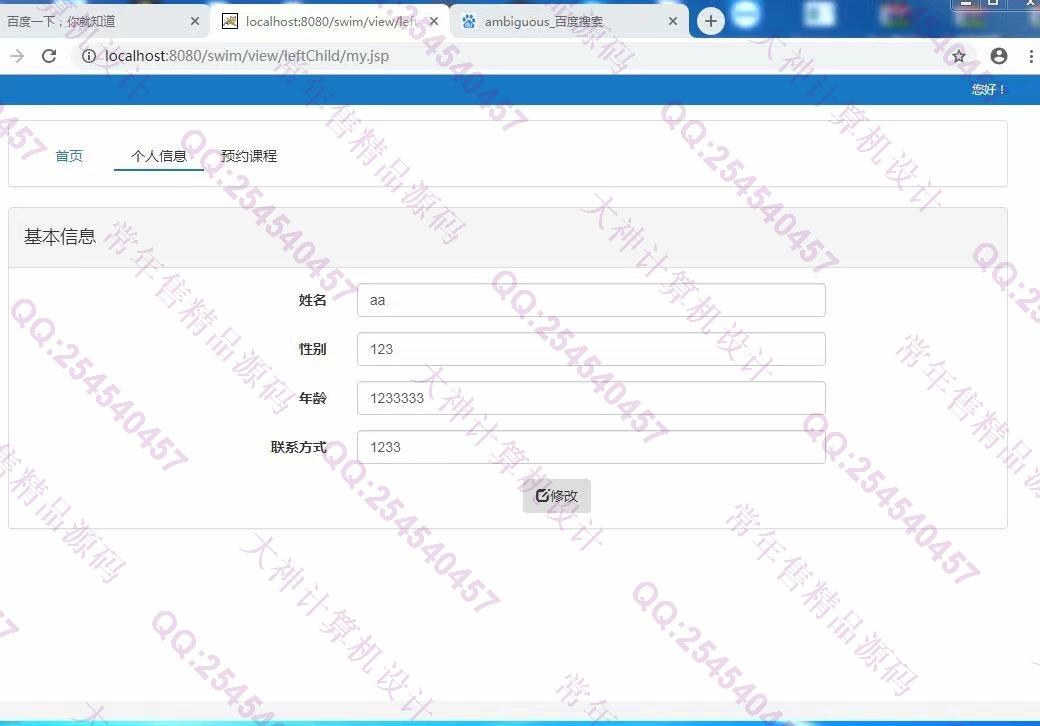Image resolution: width=1040 pixels, height=726 pixels.
Task: Go to the 首页 navigation link
Action: (x=69, y=156)
